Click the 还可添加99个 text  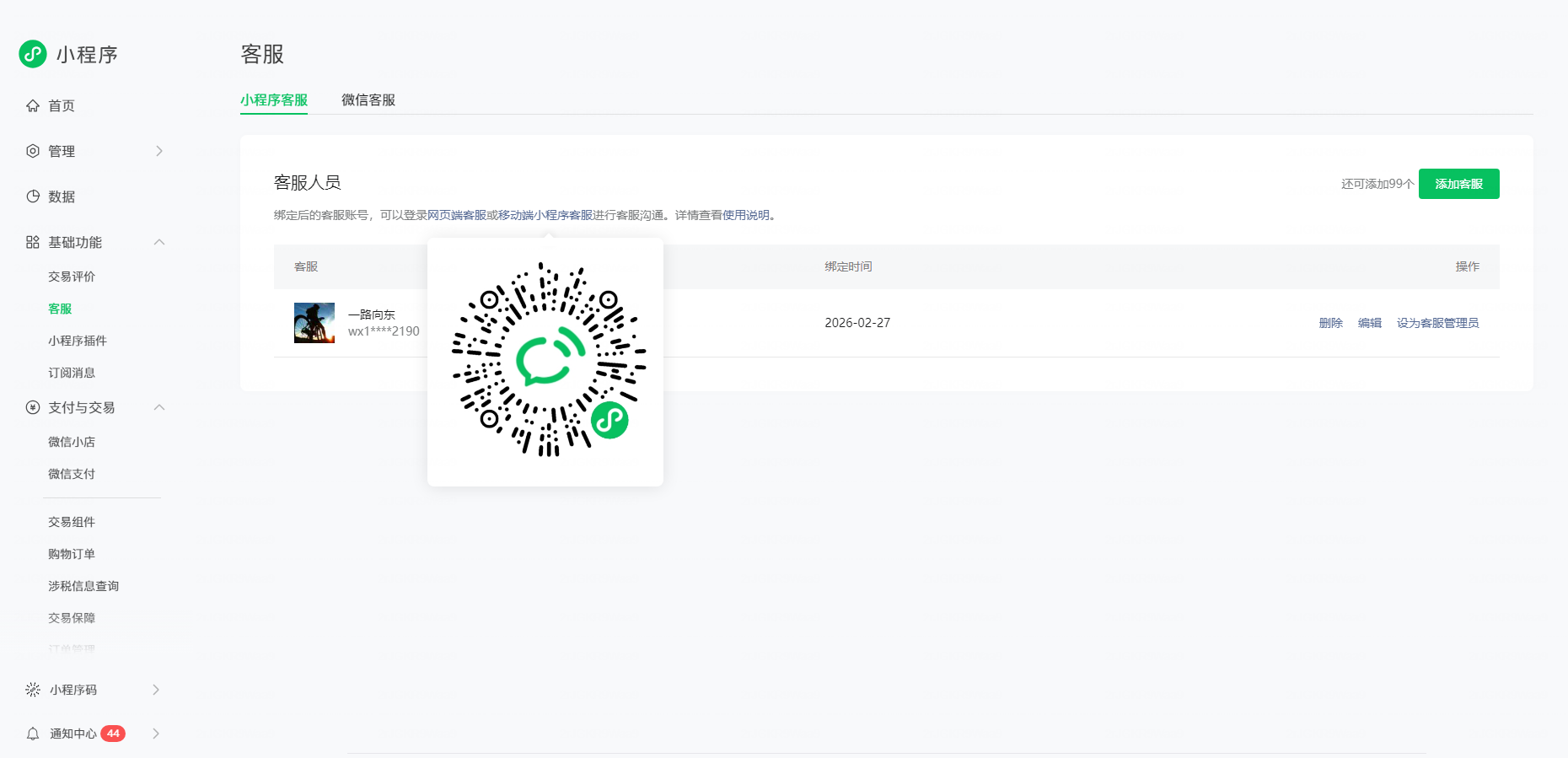pos(1377,184)
